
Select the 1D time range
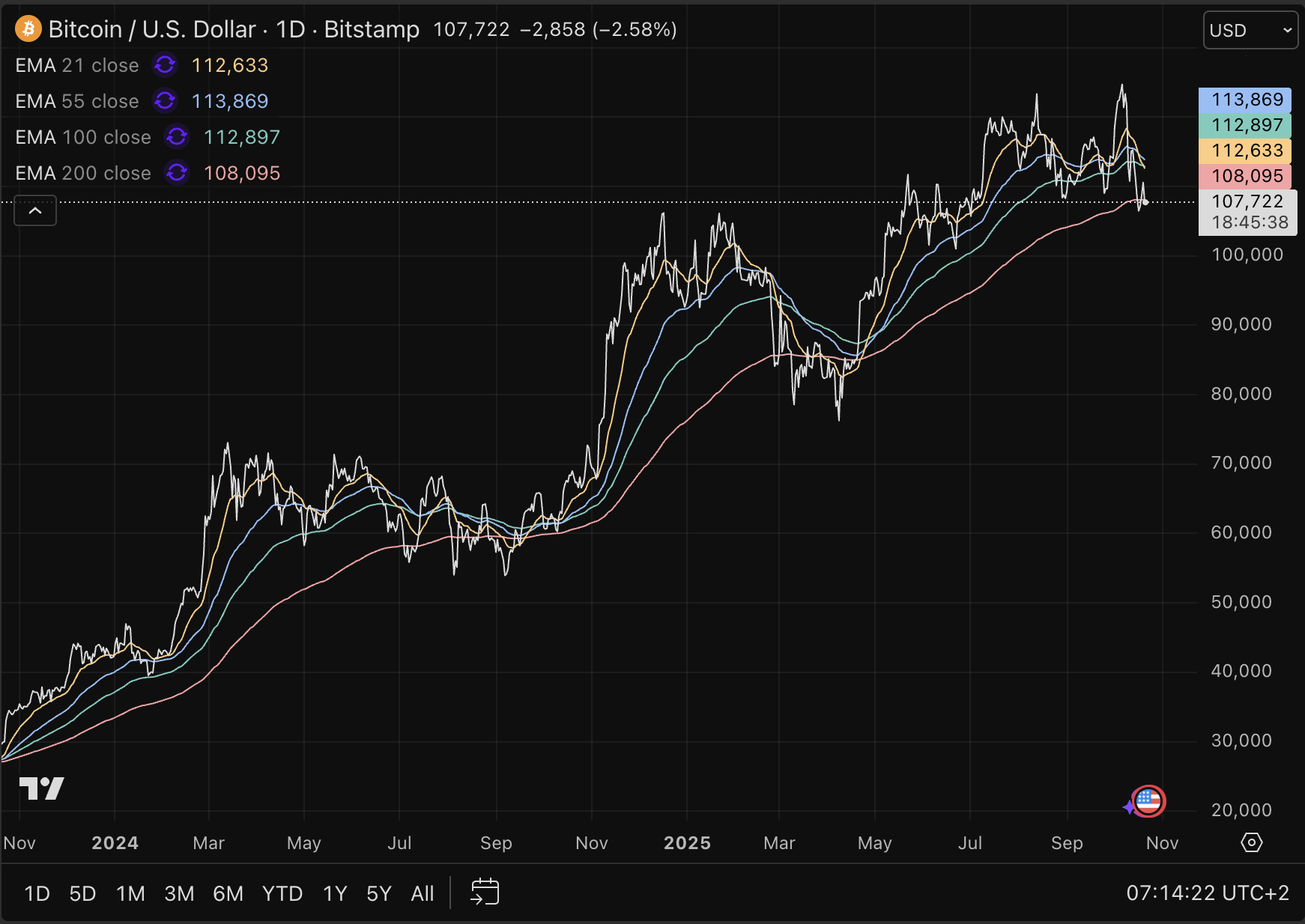pyautogui.click(x=37, y=893)
